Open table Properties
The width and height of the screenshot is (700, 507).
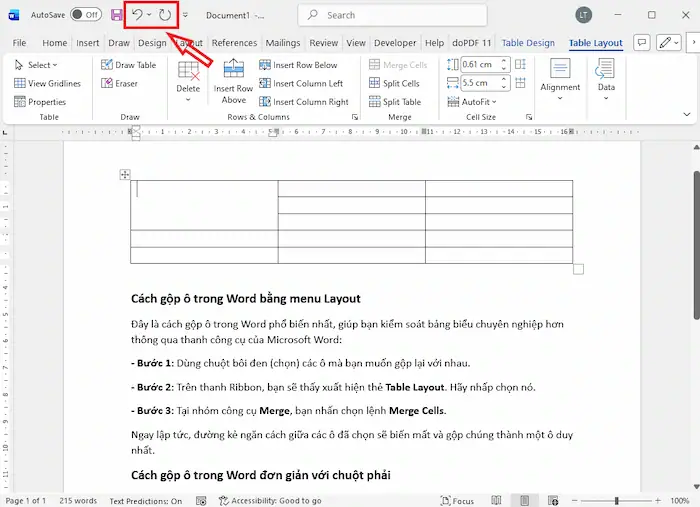[40, 102]
